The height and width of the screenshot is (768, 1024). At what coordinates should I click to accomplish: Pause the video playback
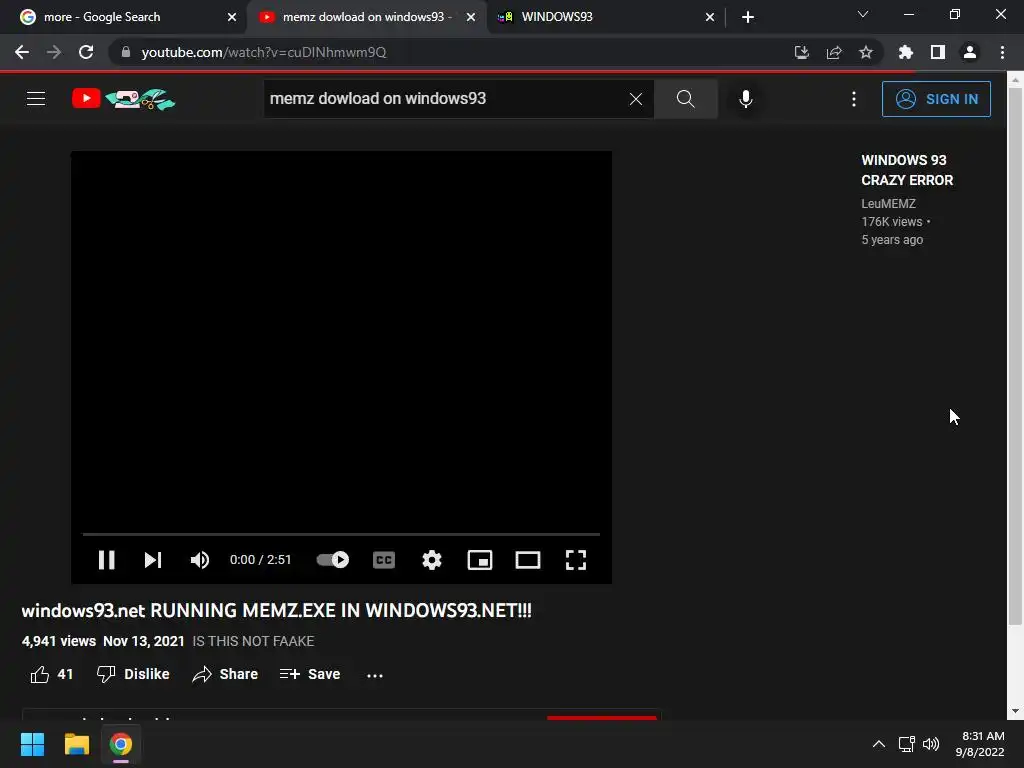click(x=106, y=560)
